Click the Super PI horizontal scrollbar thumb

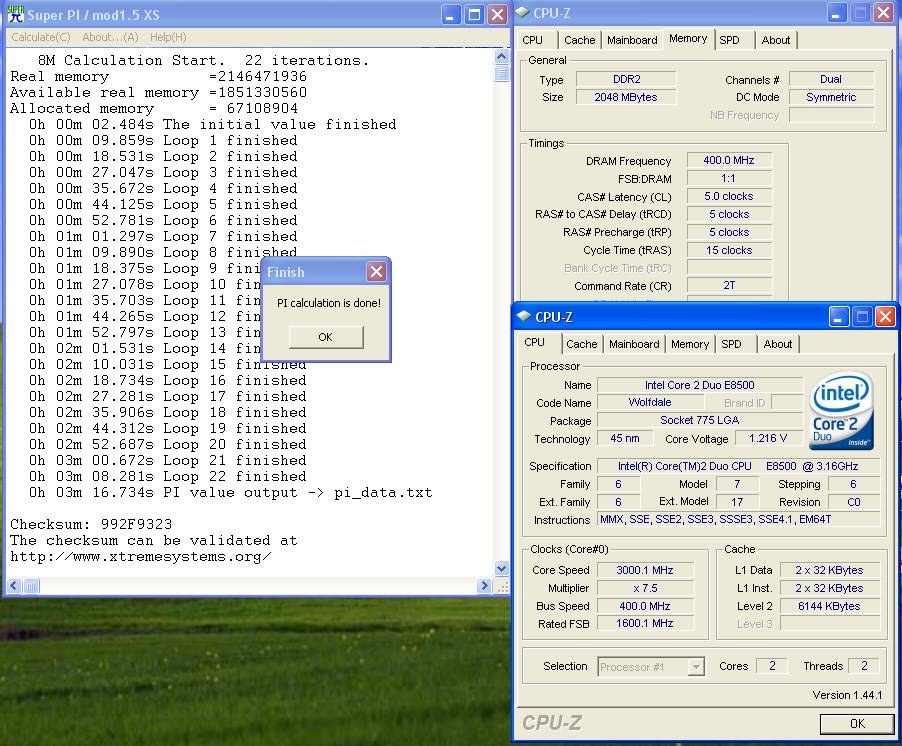pyautogui.click(x=31, y=586)
